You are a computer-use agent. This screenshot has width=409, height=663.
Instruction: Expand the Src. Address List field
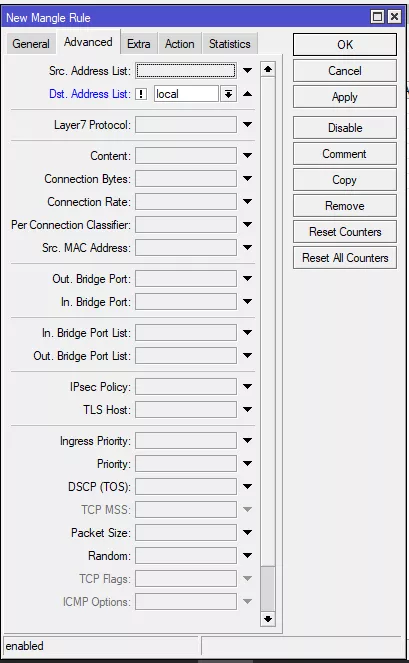(x=247, y=71)
